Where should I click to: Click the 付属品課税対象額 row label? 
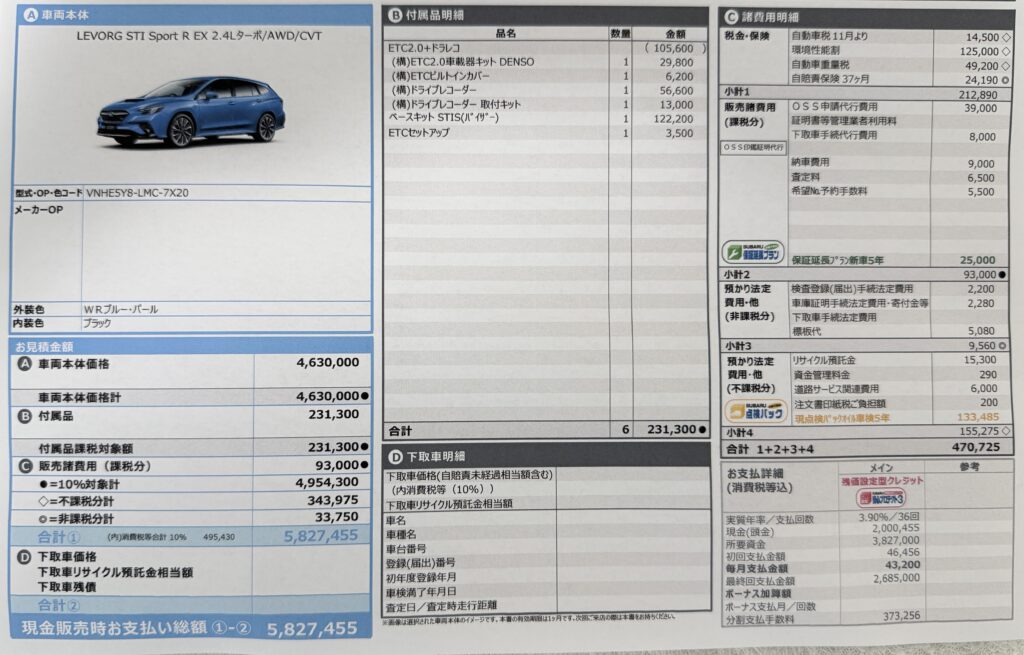coord(86,448)
